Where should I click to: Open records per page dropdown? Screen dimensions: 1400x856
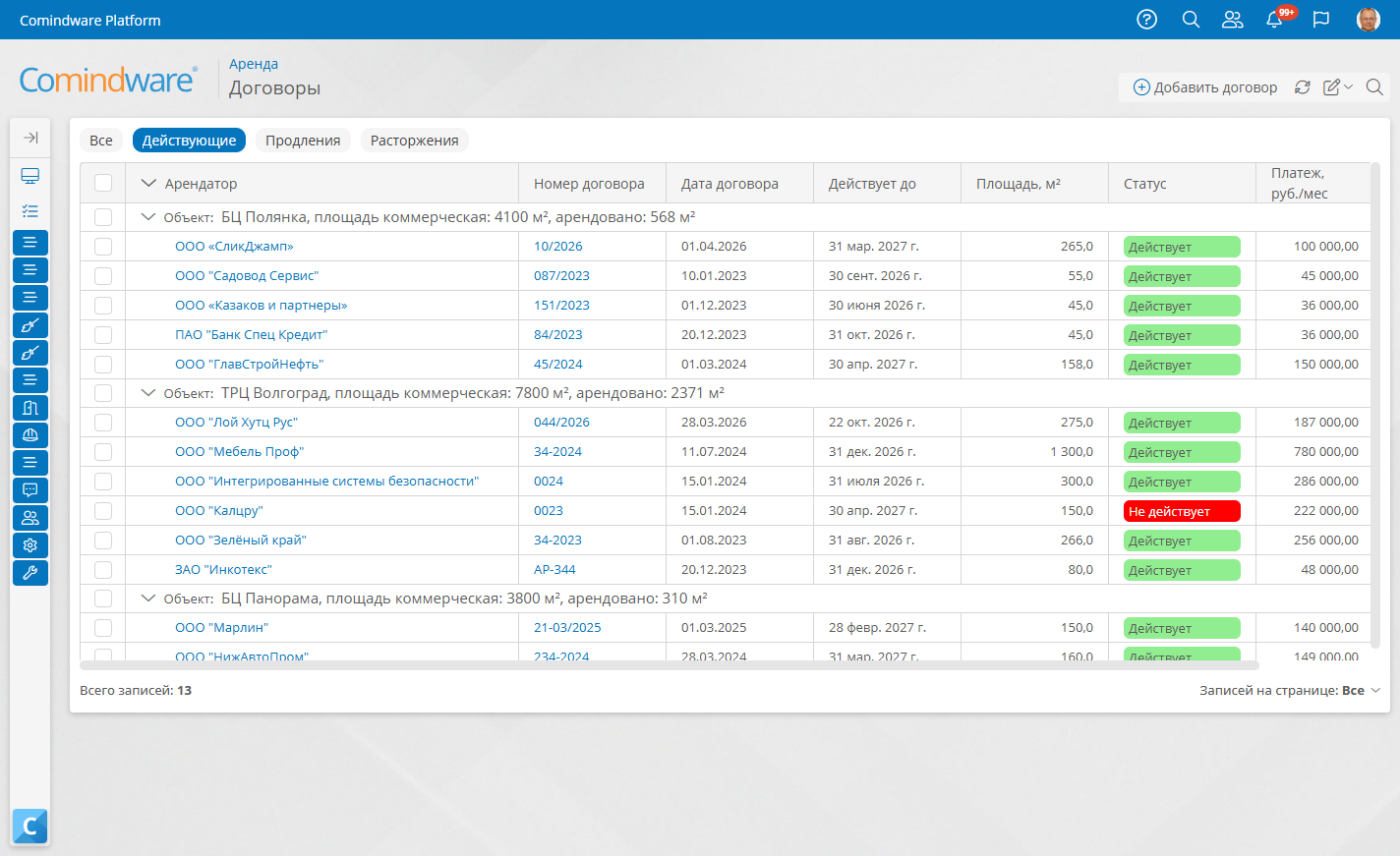[x=1290, y=691]
